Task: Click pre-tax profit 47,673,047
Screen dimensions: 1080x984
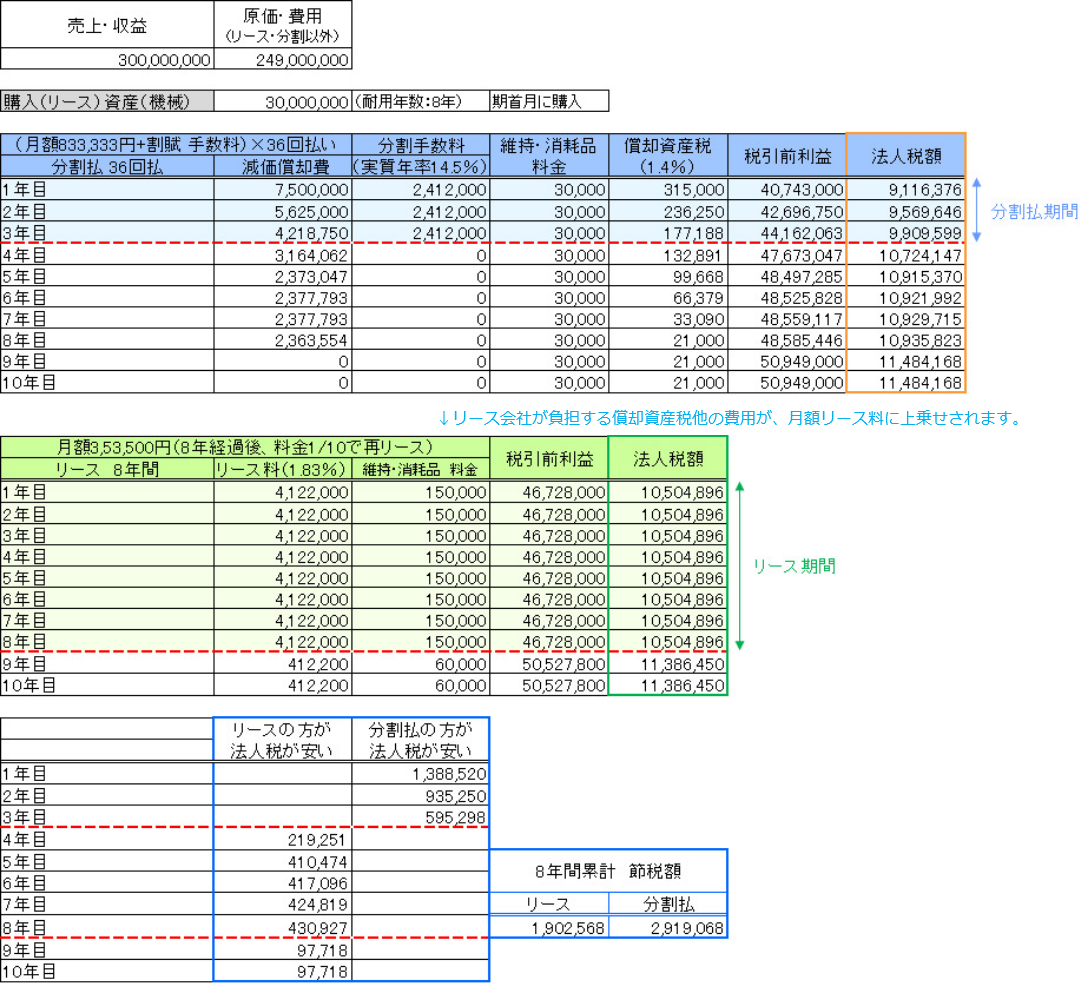Action: click(787, 255)
